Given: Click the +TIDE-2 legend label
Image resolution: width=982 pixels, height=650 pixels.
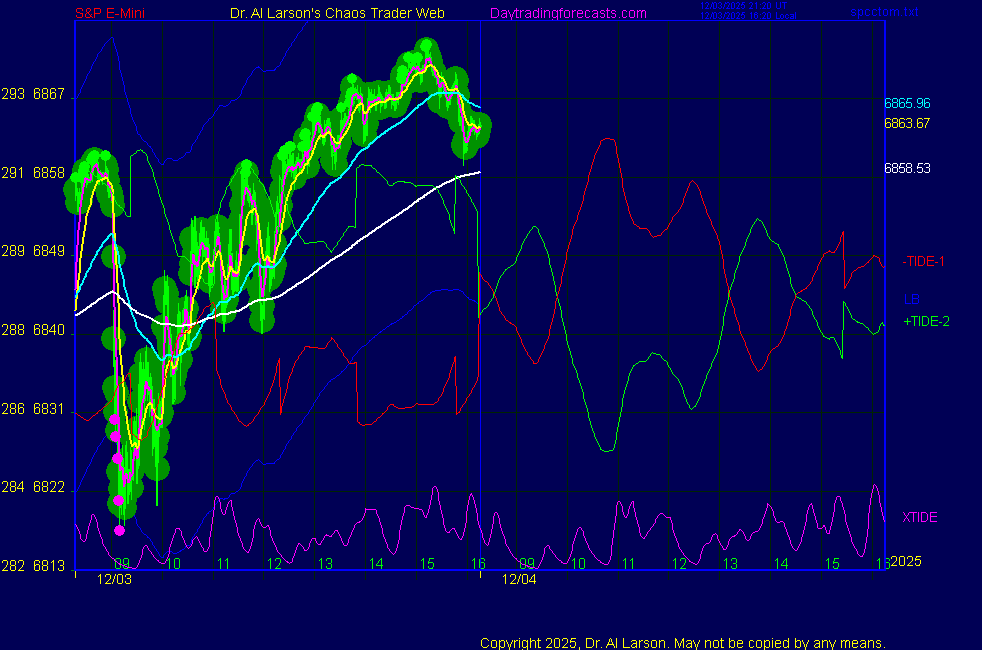Looking at the screenshot, I should pos(924,322).
